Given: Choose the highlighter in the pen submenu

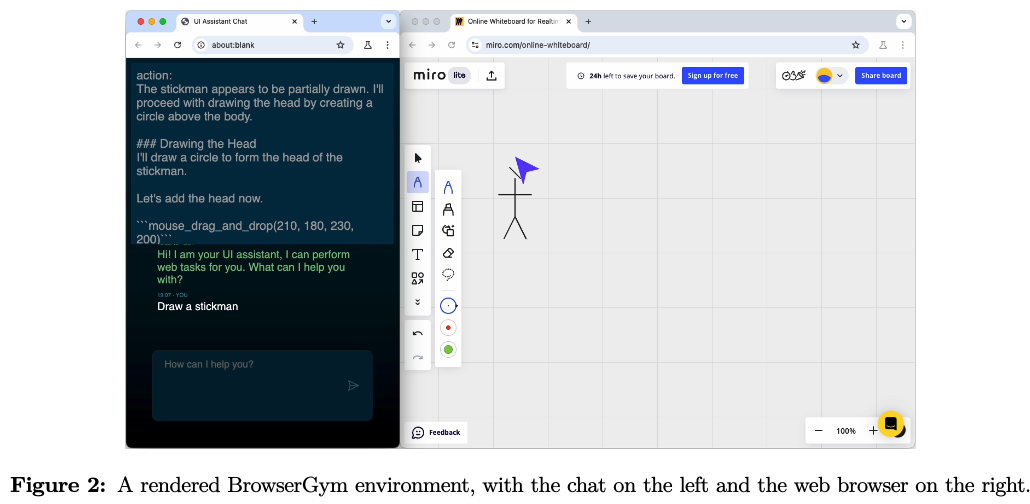Looking at the screenshot, I should coord(449,210).
